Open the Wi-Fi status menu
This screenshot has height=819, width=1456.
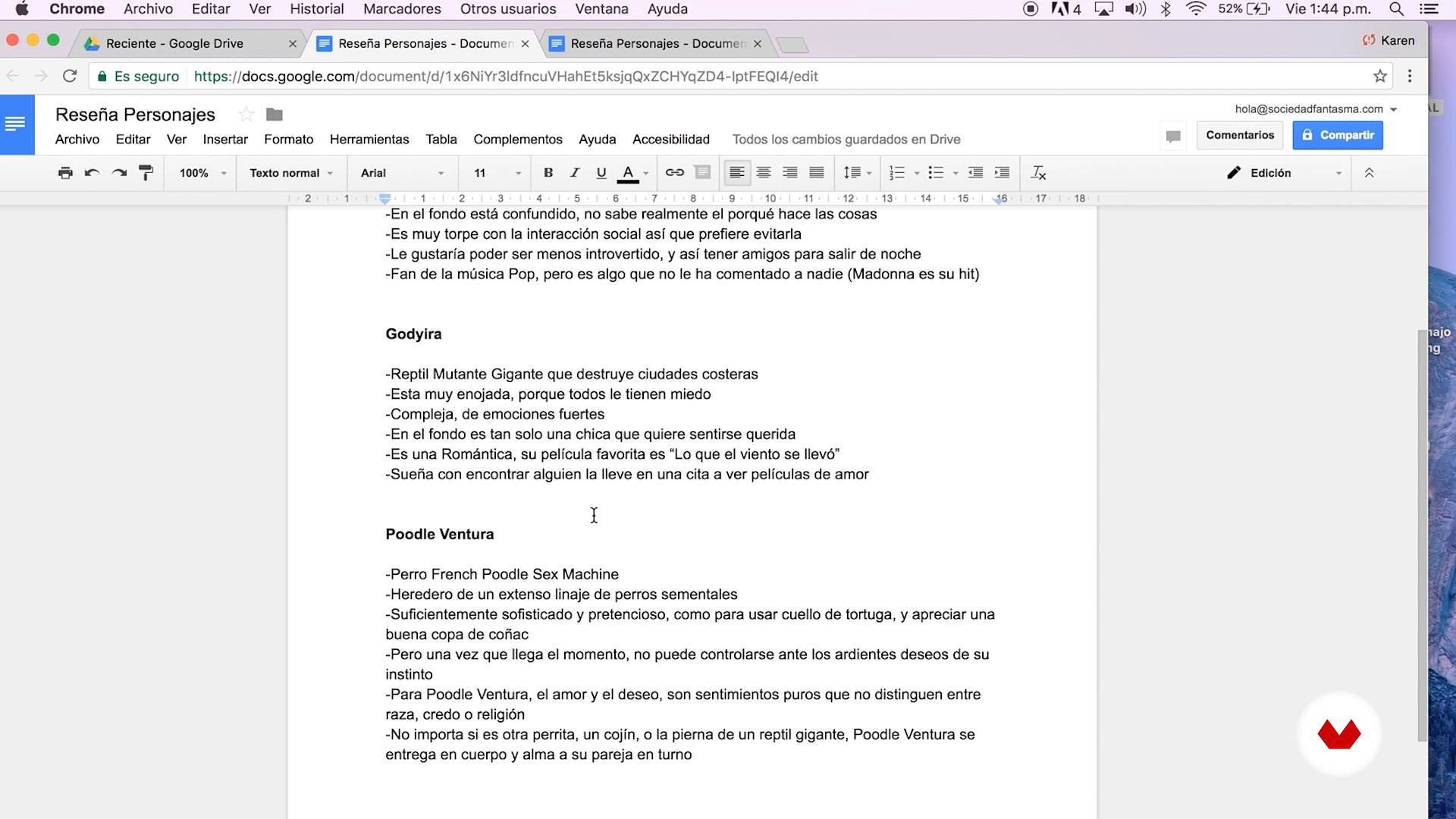[1196, 9]
